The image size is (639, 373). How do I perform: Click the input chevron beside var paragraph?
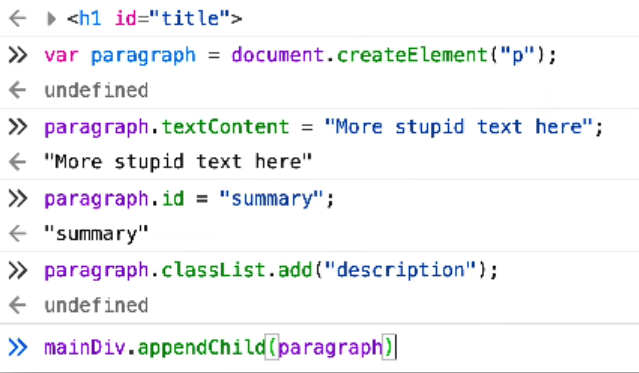point(18,55)
